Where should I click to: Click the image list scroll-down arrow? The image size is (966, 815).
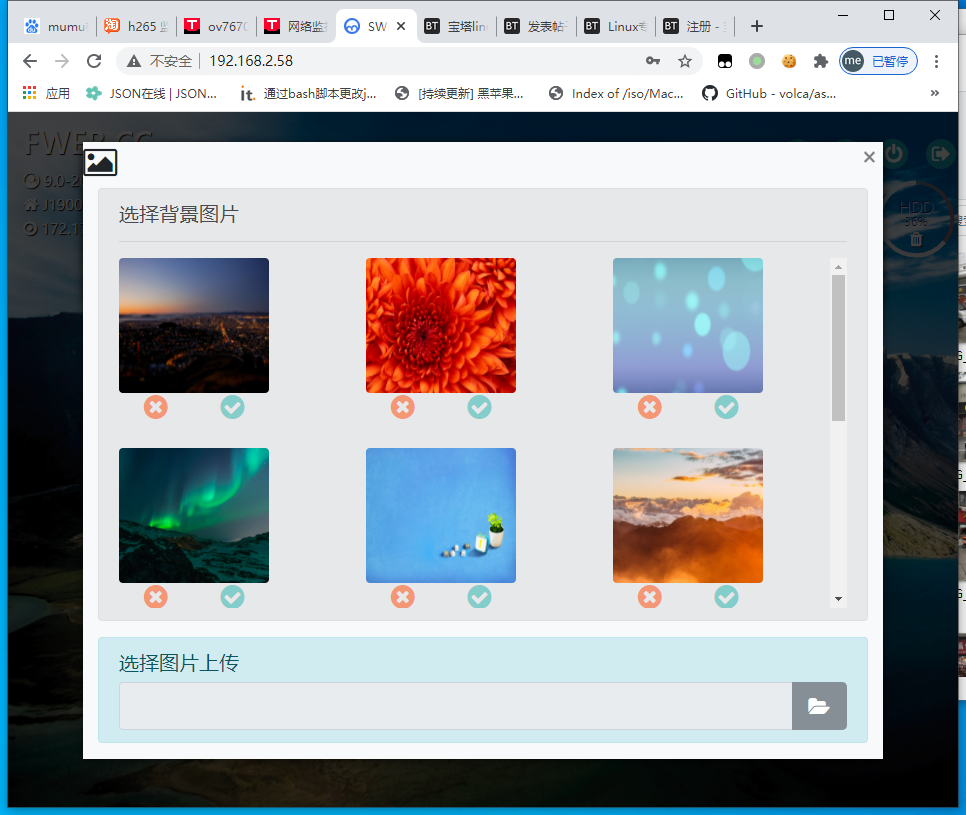click(838, 599)
